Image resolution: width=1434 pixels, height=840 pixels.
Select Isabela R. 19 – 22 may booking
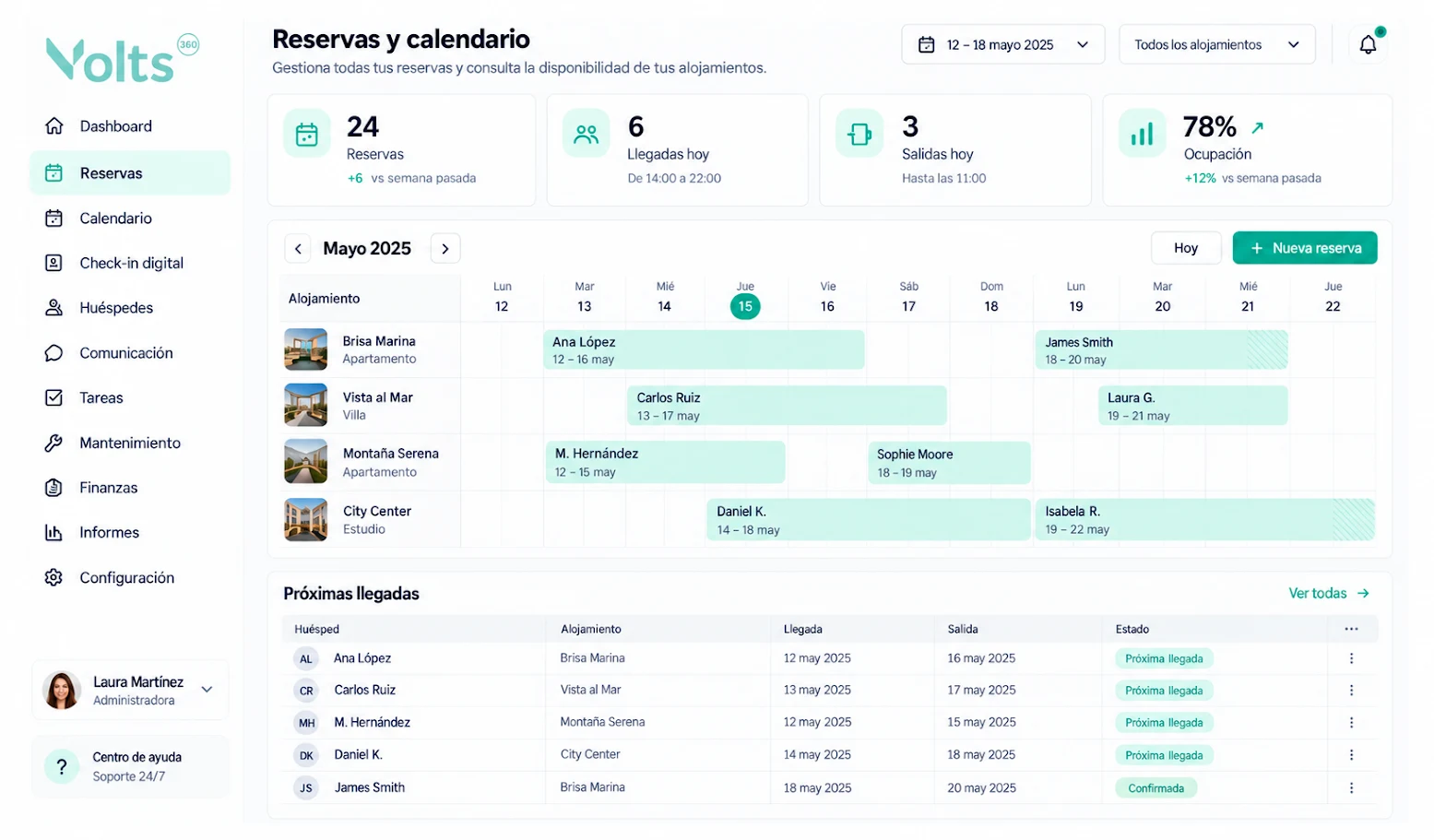[1204, 520]
